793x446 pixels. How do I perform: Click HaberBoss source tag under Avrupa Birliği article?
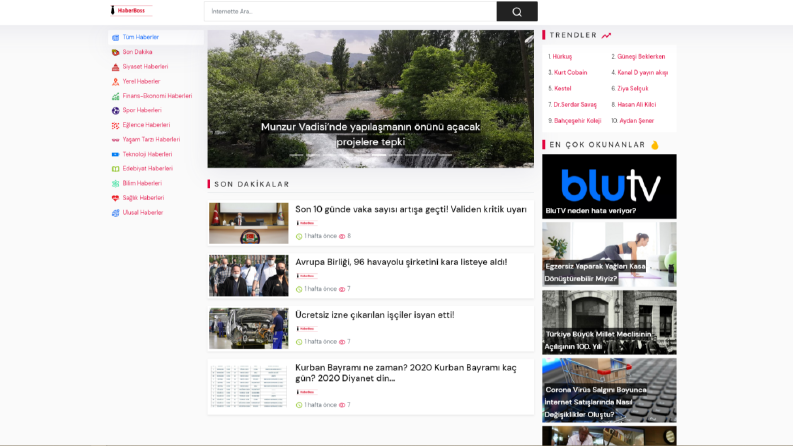click(x=306, y=276)
